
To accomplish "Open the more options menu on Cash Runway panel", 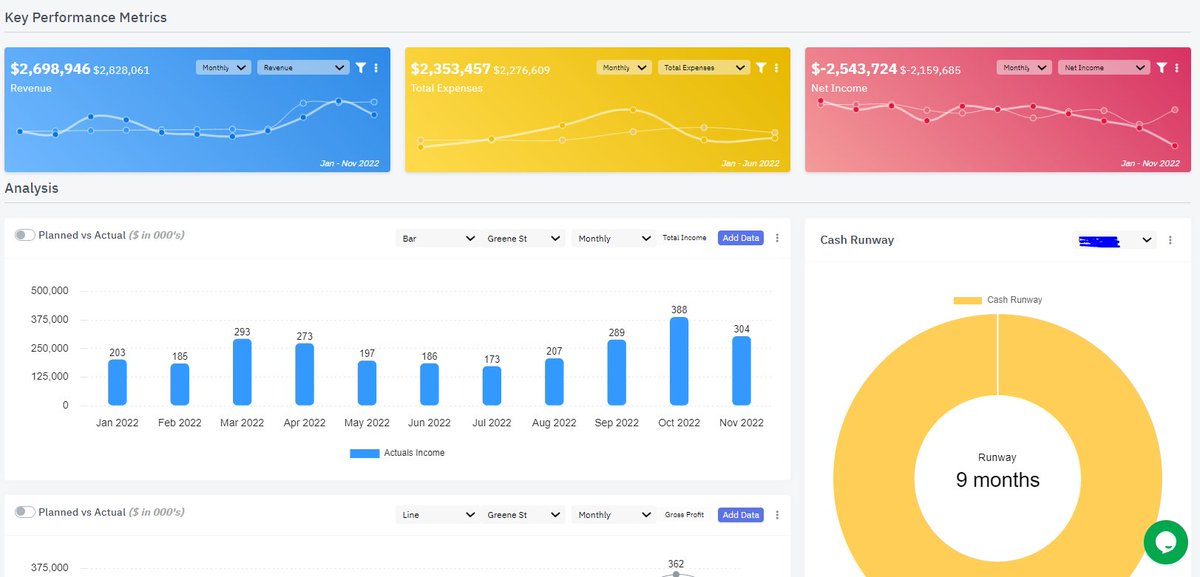I will point(1171,240).
